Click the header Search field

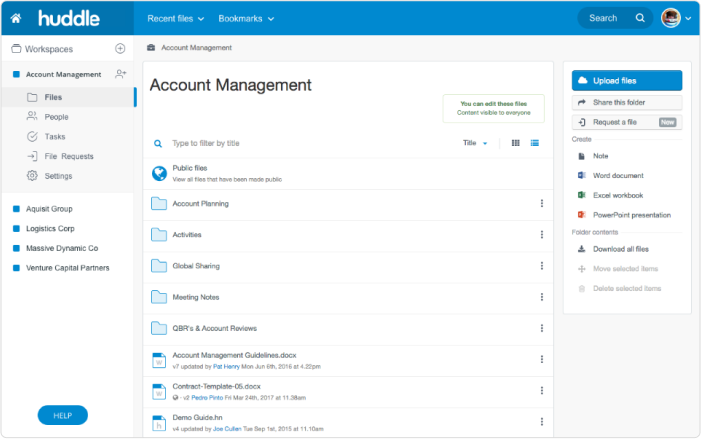615,18
